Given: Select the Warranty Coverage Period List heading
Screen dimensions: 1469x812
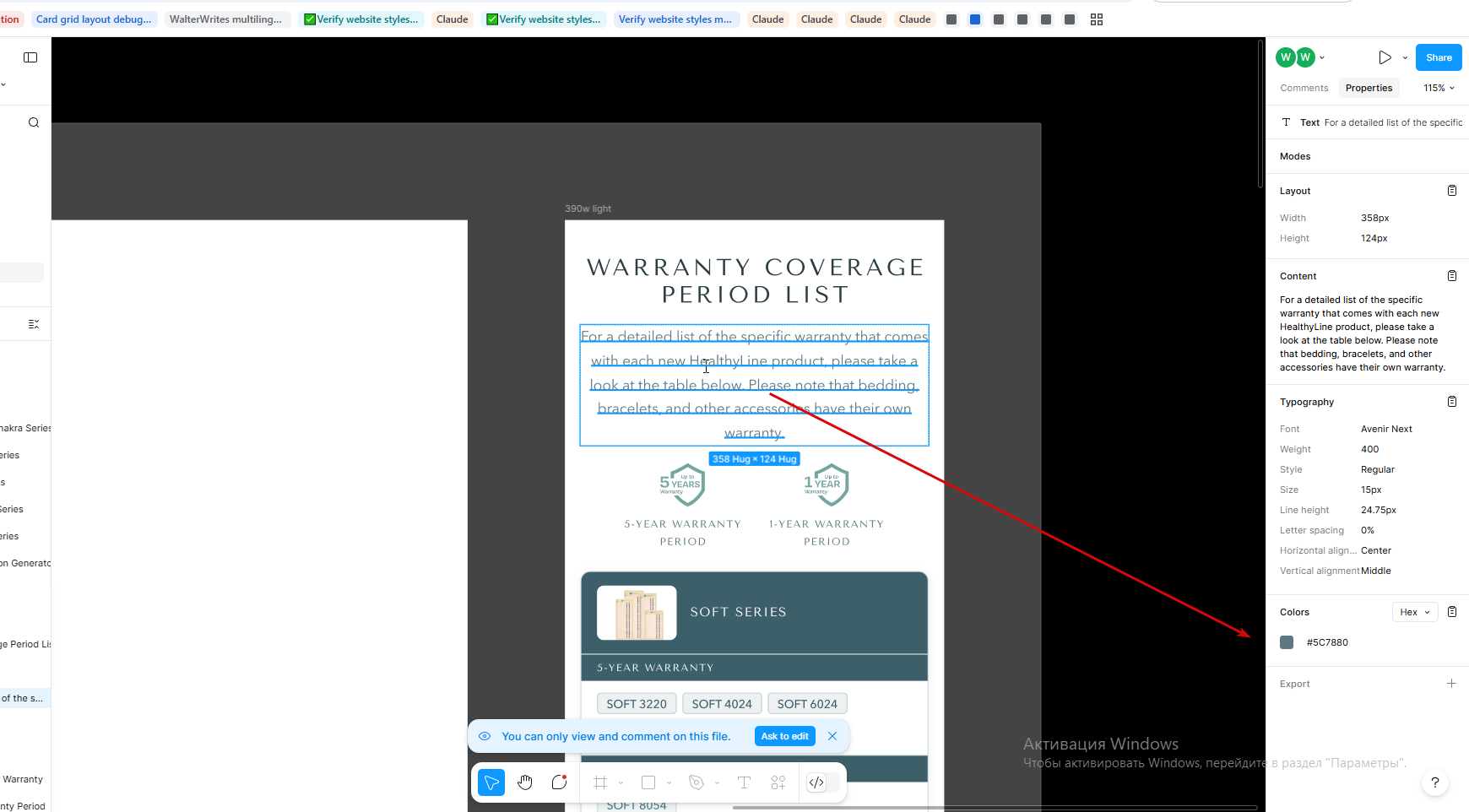Looking at the screenshot, I should coord(755,281).
